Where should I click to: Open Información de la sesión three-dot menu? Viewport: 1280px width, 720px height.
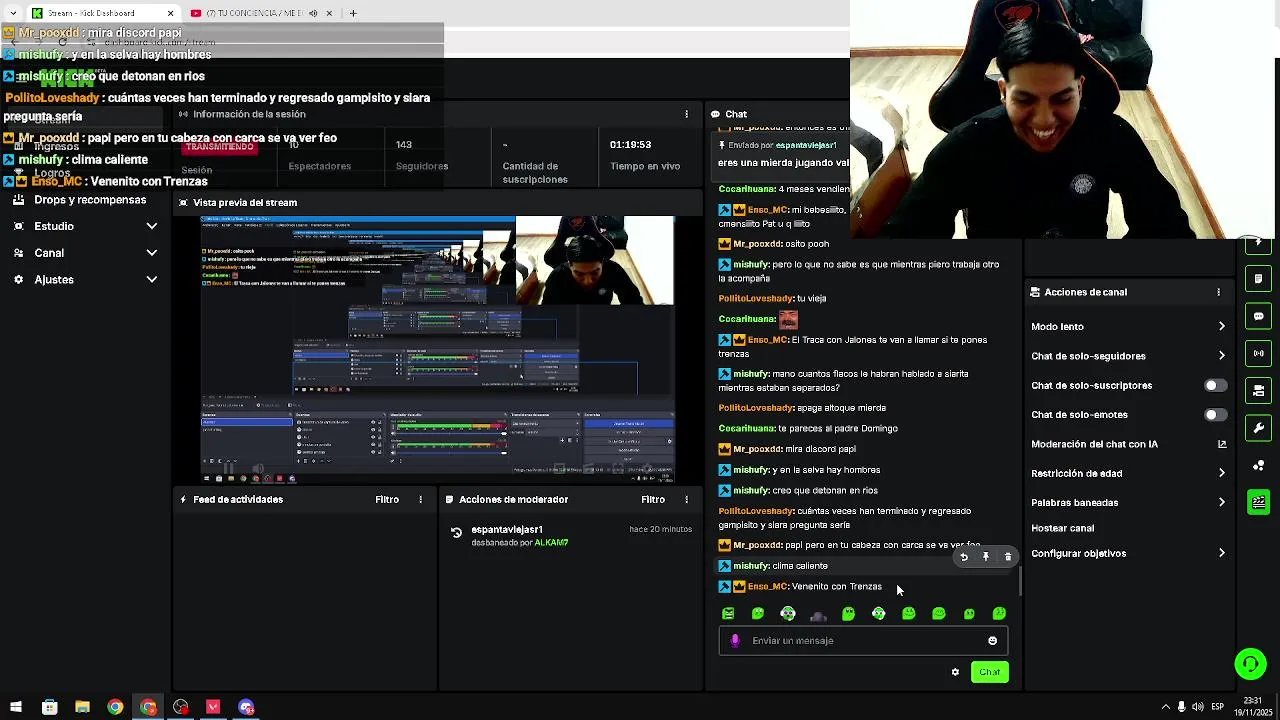pyautogui.click(x=686, y=114)
